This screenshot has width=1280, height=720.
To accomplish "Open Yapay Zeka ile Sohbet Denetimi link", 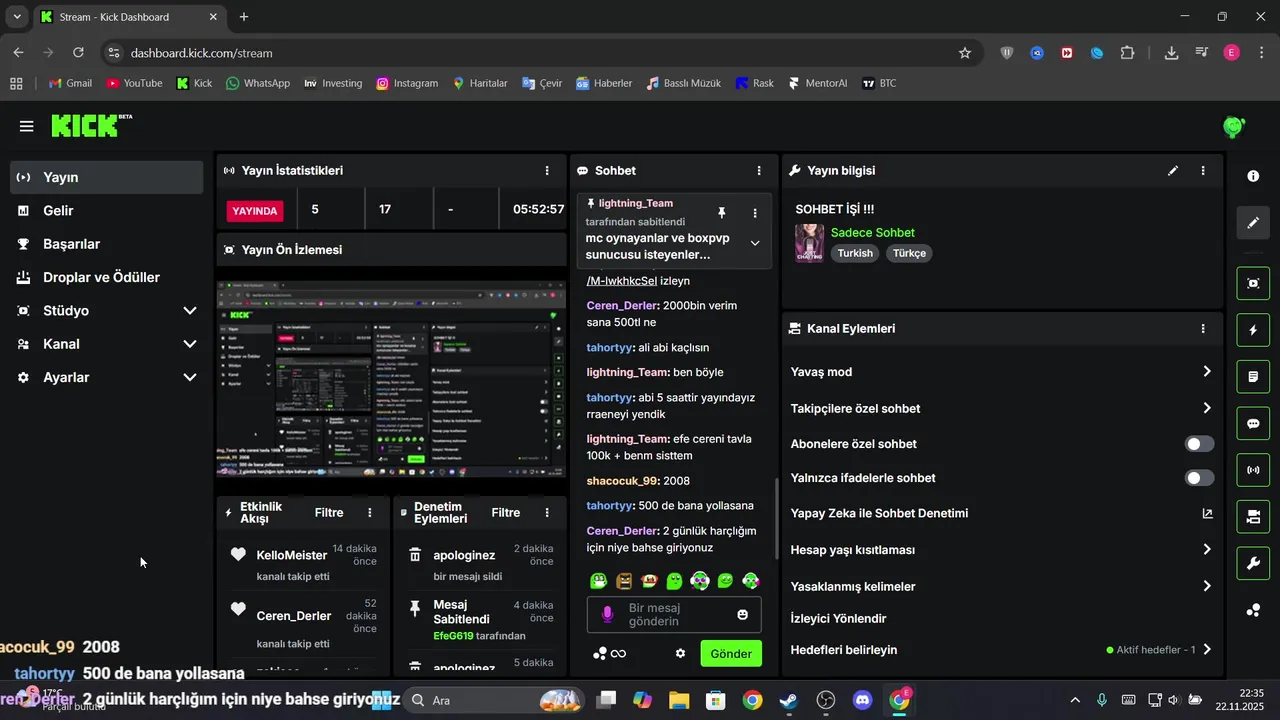I will (1207, 513).
